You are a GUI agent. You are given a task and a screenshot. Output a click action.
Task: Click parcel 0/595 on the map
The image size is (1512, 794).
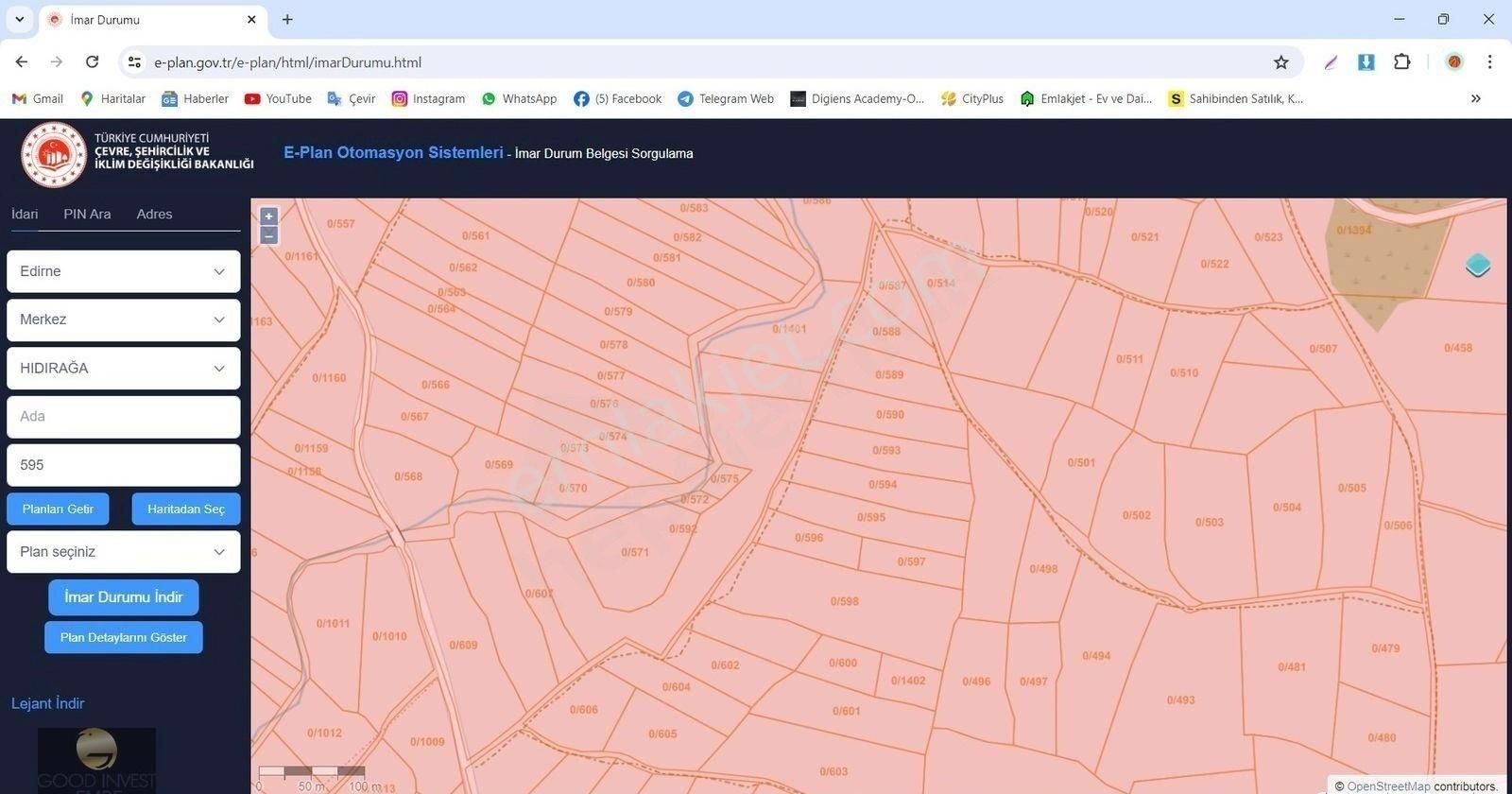click(x=871, y=517)
